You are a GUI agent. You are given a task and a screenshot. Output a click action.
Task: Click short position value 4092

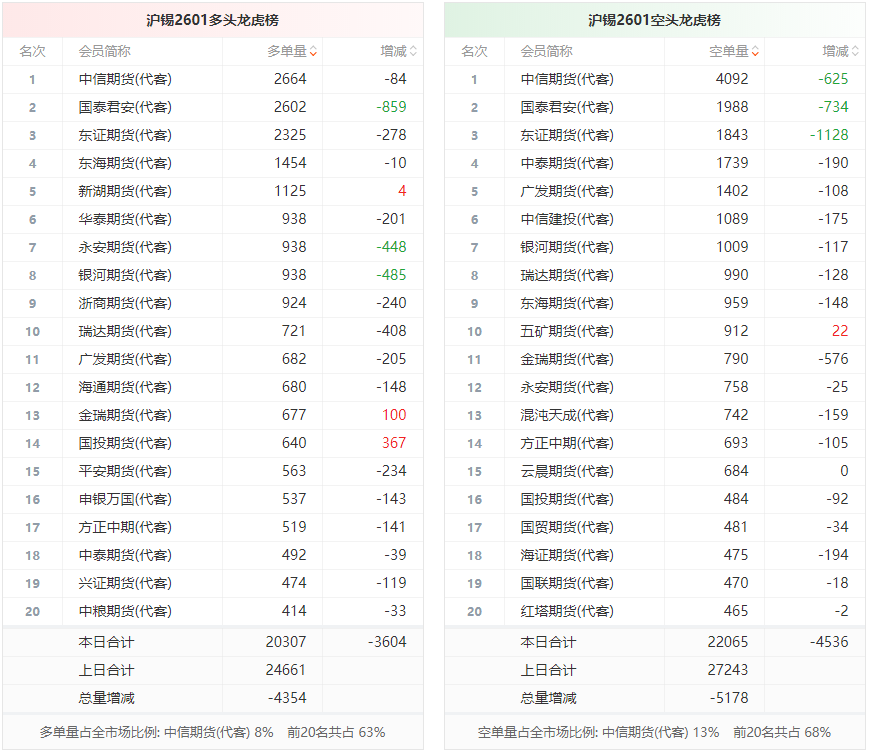732,79
